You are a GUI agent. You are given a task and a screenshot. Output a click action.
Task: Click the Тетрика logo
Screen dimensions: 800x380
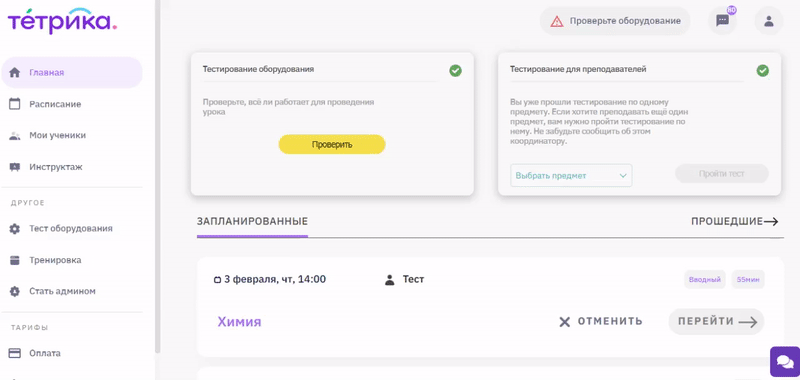pos(62,21)
